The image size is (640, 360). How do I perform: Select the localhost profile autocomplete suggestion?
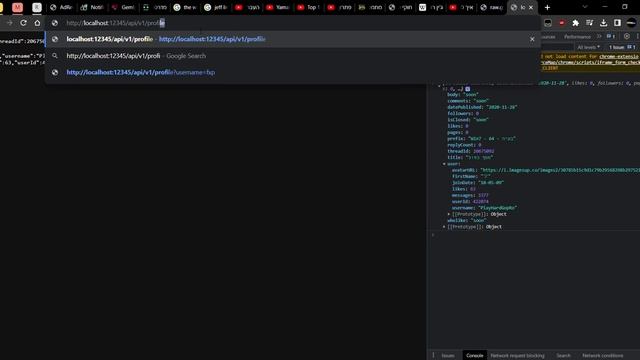click(x=293, y=39)
